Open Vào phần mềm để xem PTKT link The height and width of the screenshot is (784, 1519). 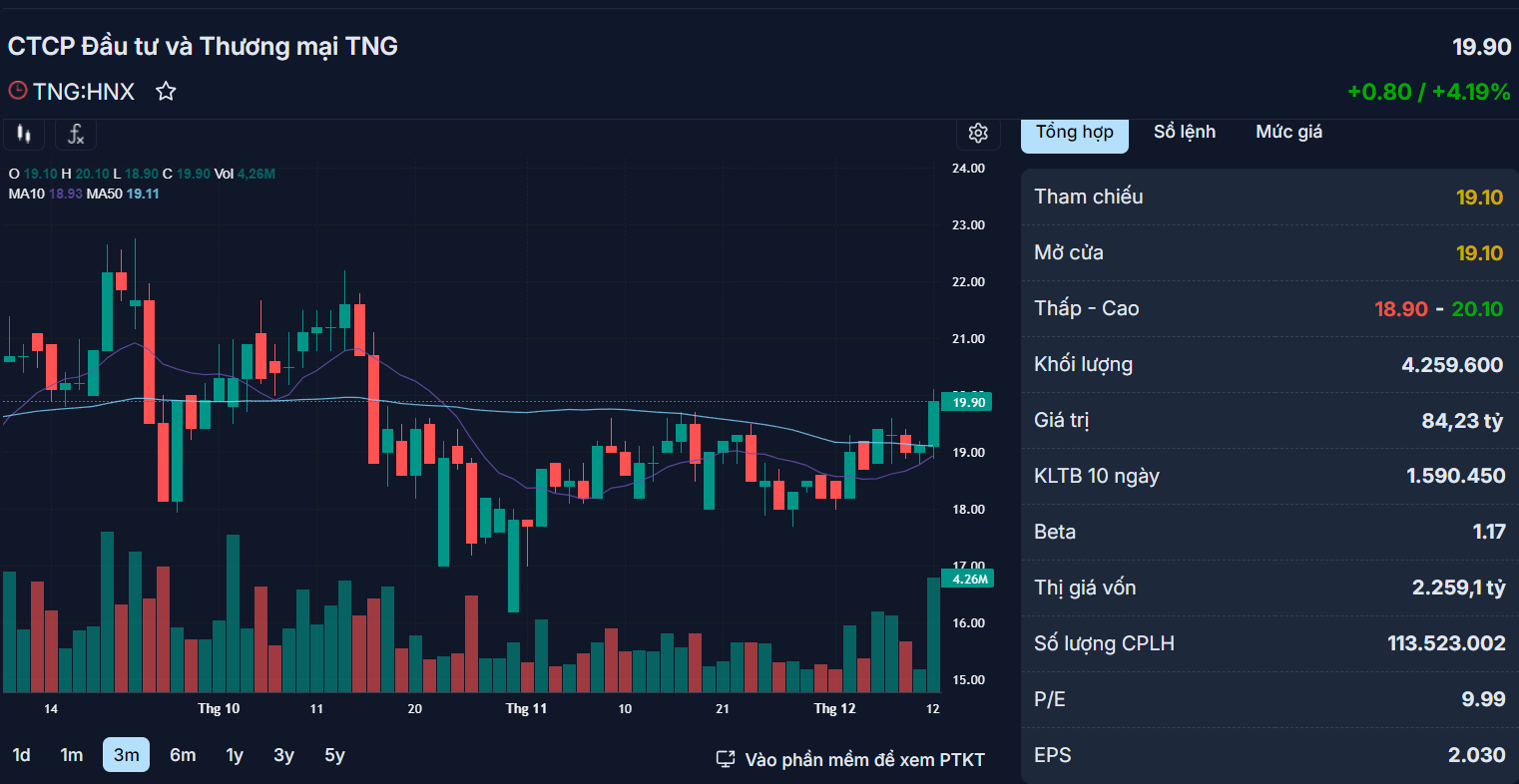tap(864, 760)
